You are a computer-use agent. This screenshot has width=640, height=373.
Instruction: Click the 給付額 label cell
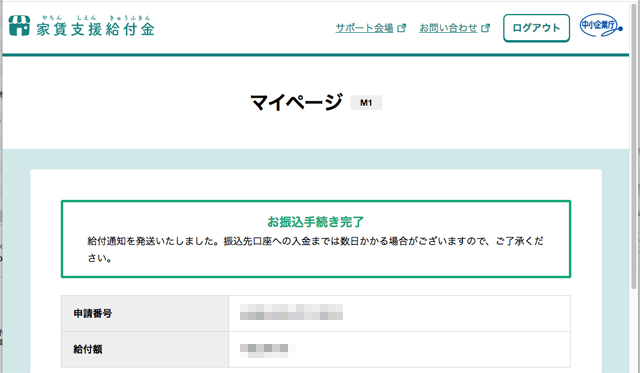click(145, 349)
